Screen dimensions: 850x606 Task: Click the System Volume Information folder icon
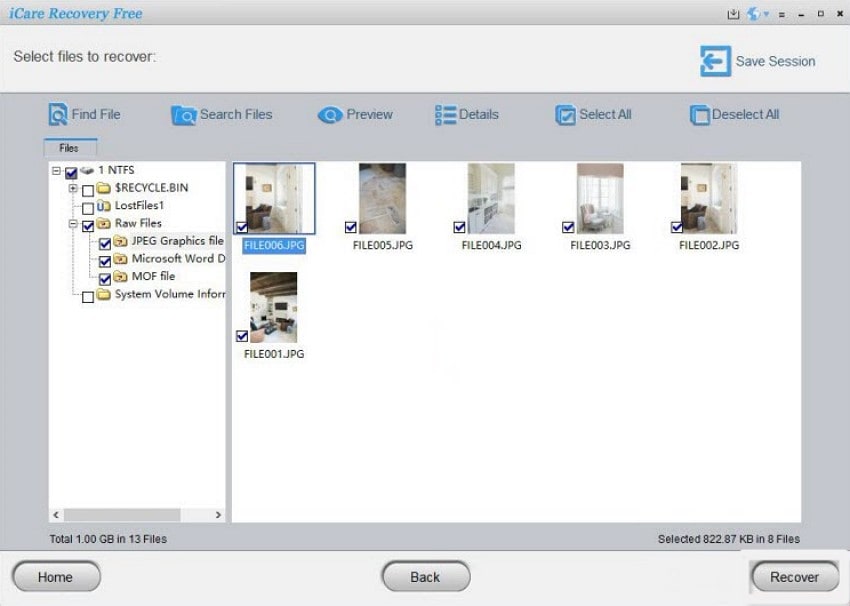104,294
